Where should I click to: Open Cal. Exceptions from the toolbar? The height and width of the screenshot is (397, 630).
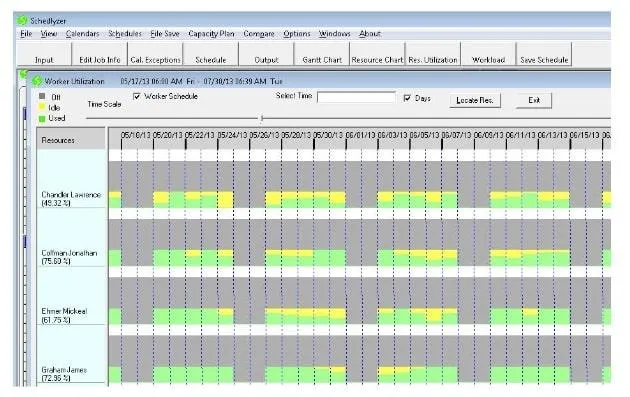tap(155, 54)
